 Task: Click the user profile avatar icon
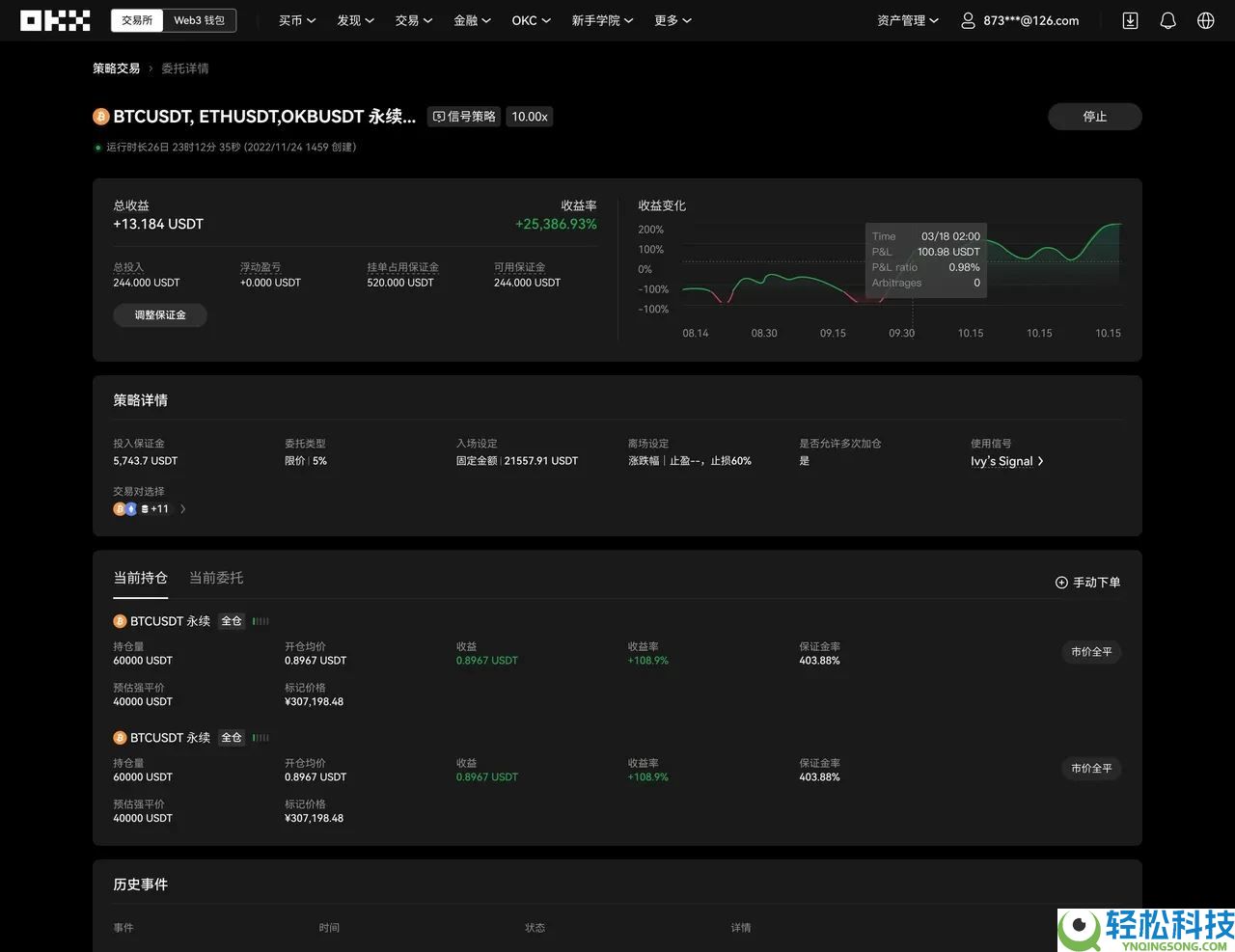[968, 20]
